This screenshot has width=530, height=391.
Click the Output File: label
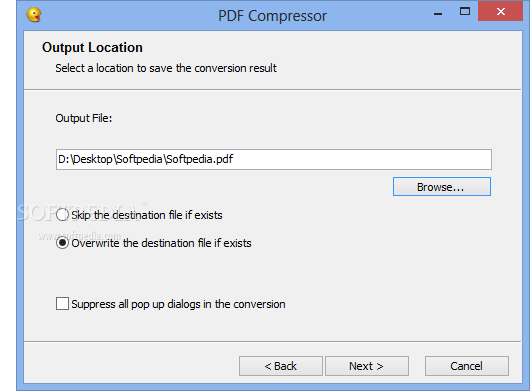(x=84, y=118)
